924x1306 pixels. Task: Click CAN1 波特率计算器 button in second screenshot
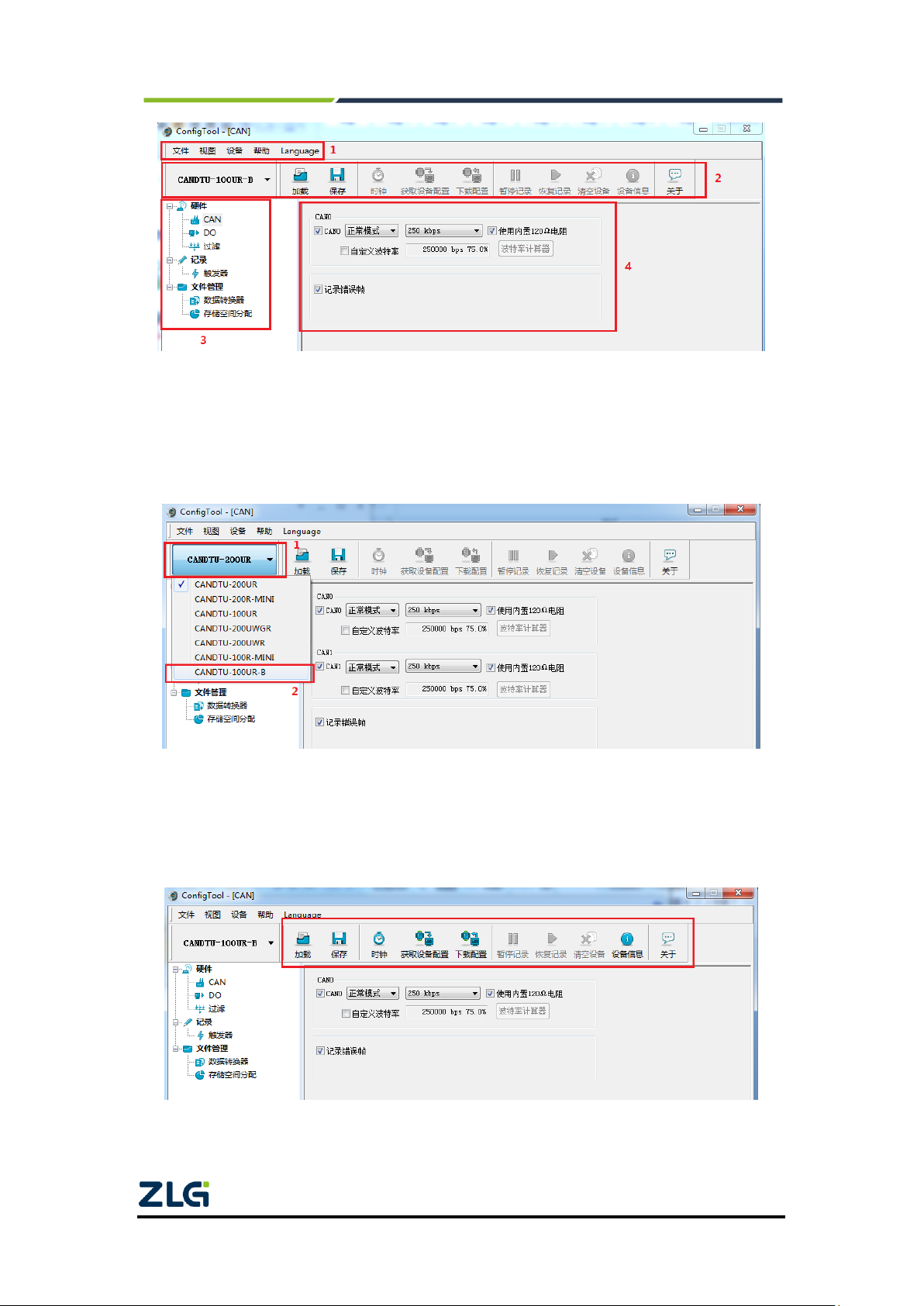coord(523,689)
